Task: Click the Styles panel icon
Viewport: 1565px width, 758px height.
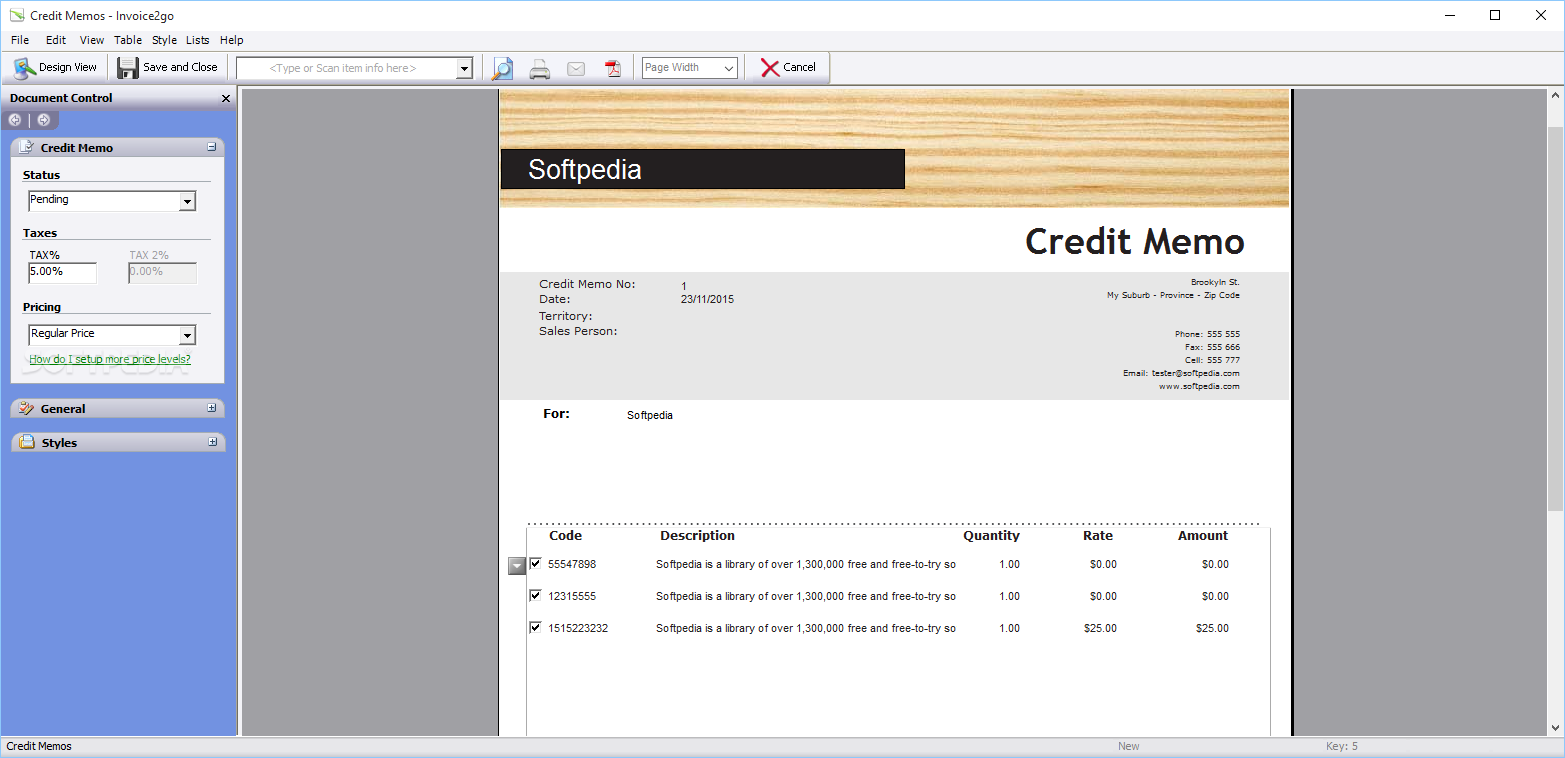Action: [x=27, y=442]
